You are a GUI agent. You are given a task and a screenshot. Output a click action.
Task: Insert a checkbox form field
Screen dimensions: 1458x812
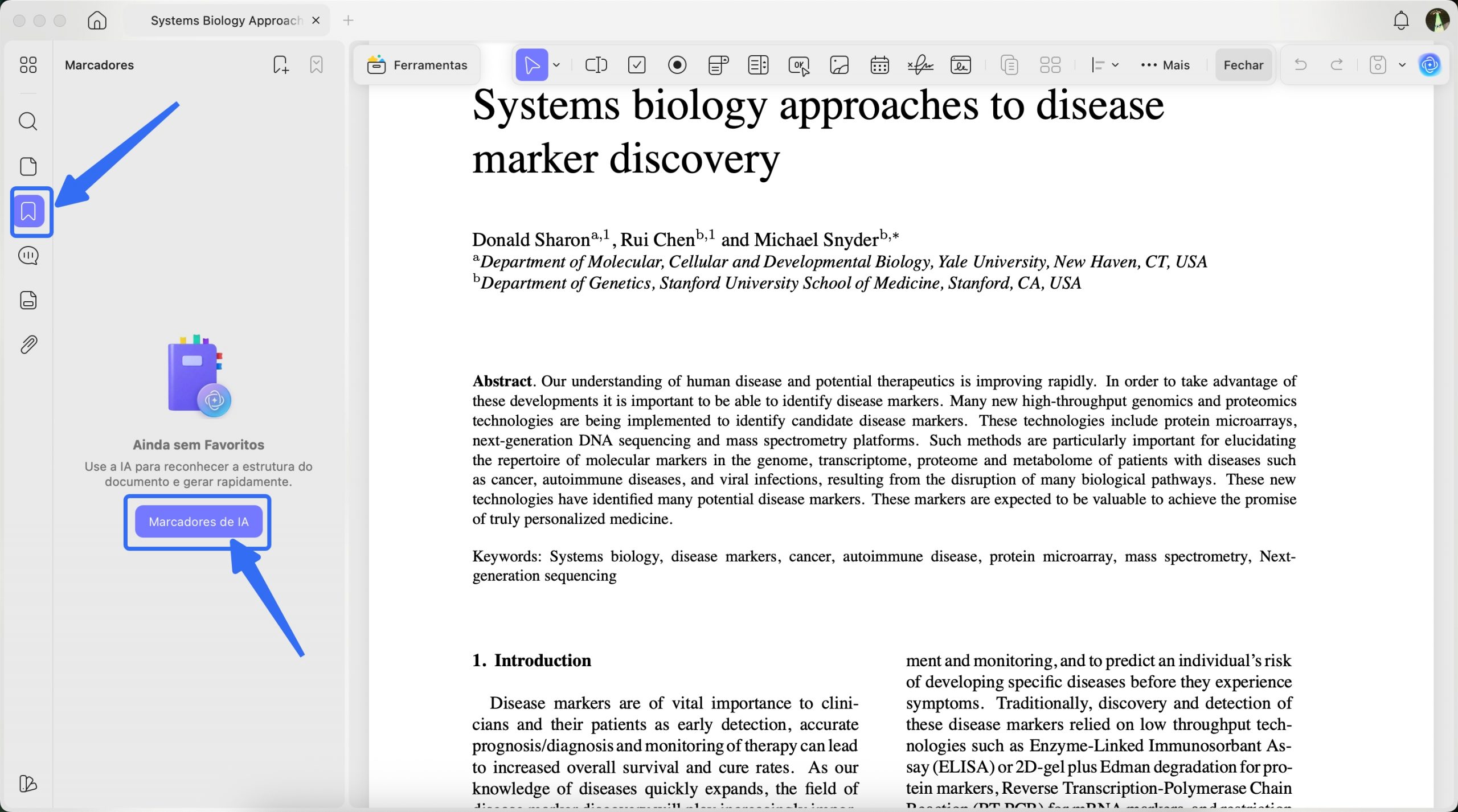point(637,64)
